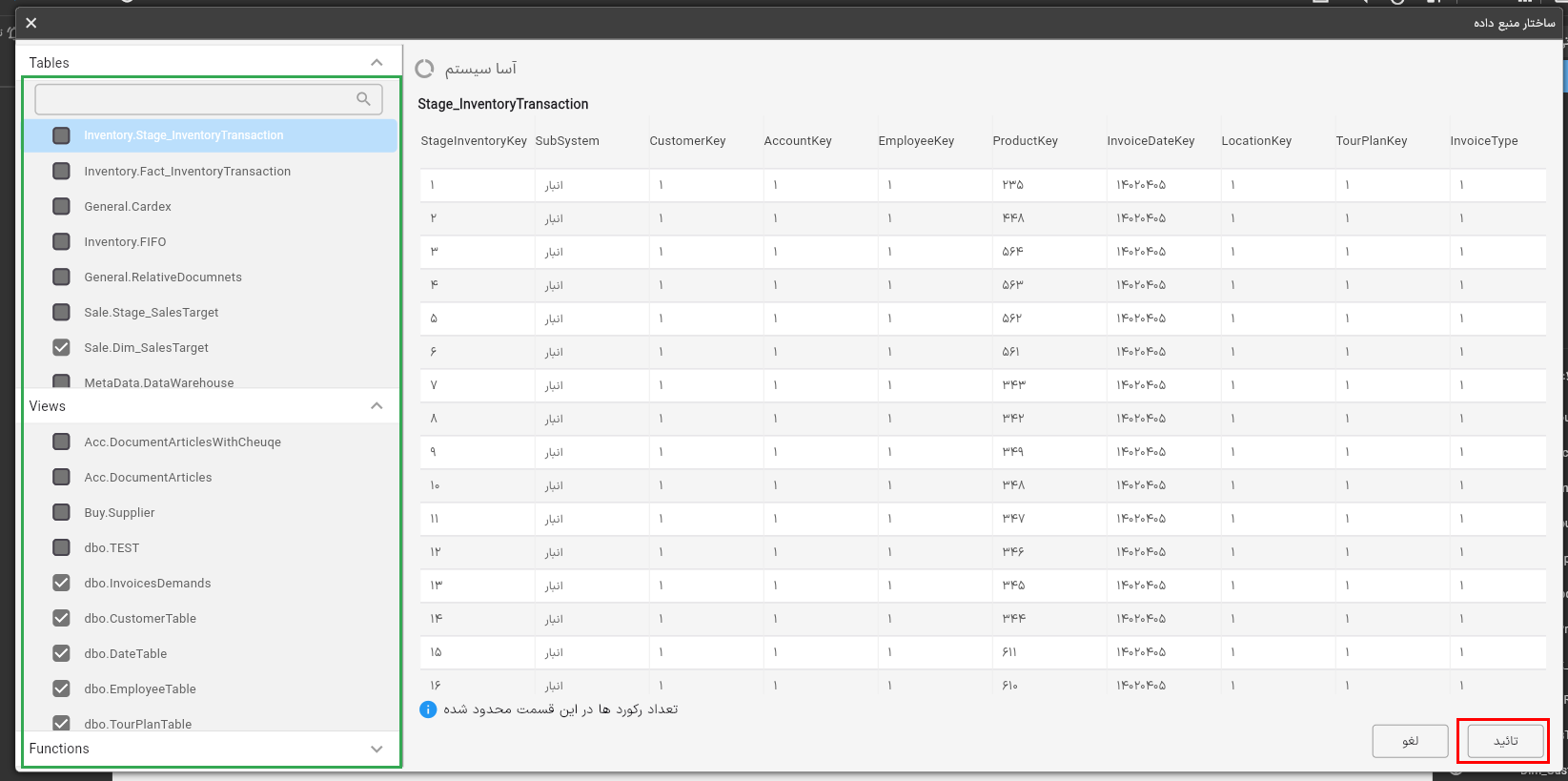
Task: Click ProductKey cell ۶۱۱ in row ۱۵
Action: 1009,652
